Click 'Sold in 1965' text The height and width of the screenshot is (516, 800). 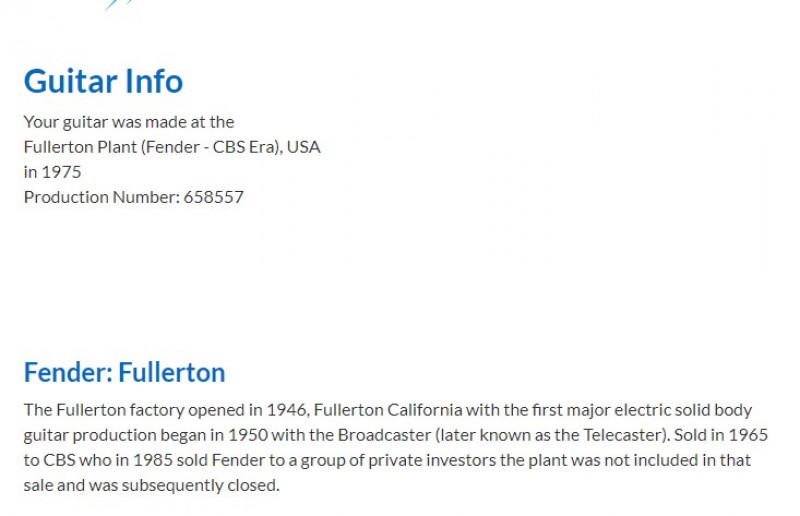pyautogui.click(x=720, y=435)
